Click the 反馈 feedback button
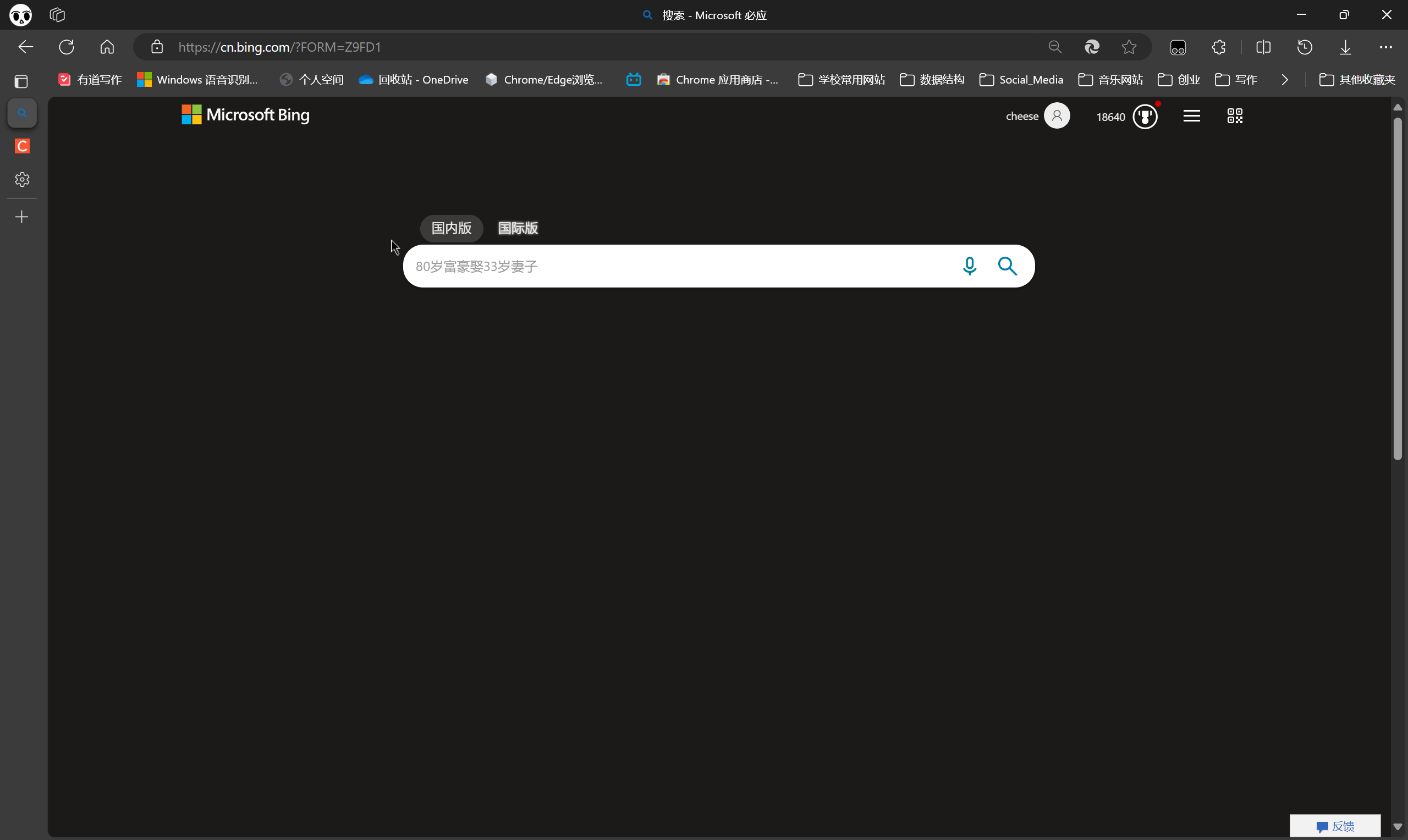Screen dimensions: 1408x840 [x=1335, y=826]
